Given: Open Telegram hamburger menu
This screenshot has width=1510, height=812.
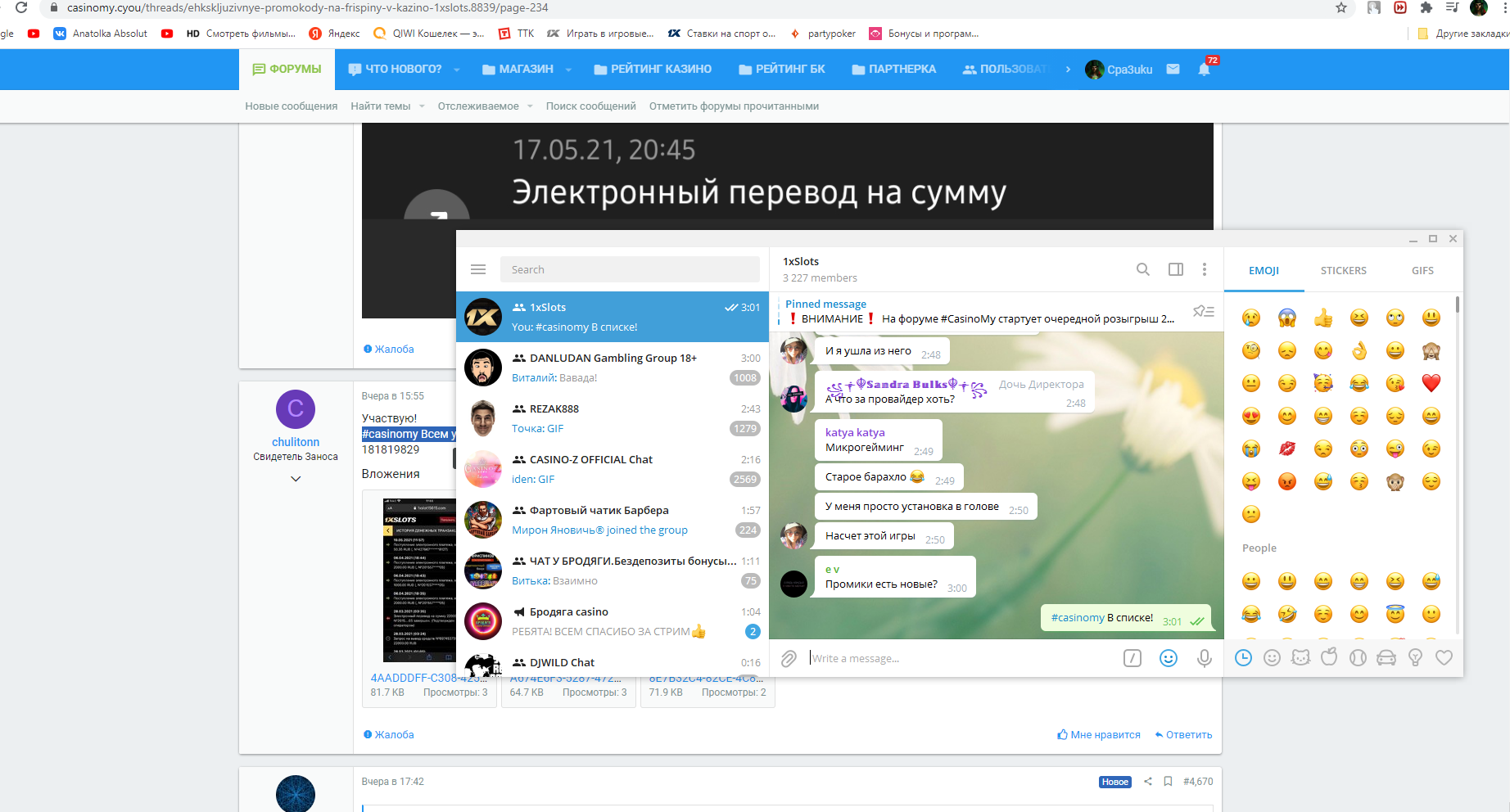Looking at the screenshot, I should pos(478,269).
